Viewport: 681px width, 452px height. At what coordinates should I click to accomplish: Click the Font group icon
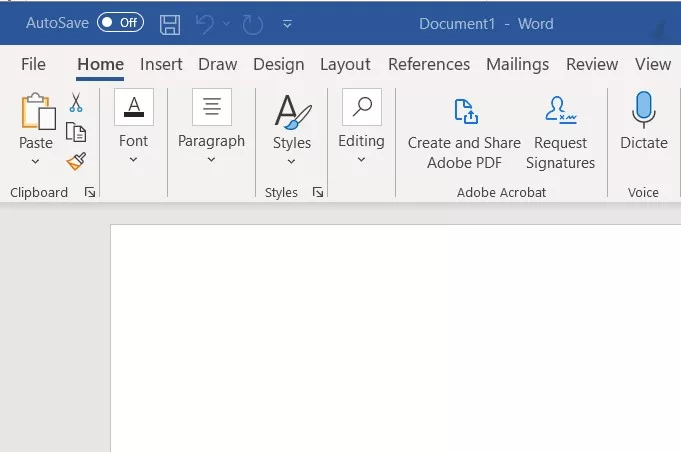click(x=134, y=107)
